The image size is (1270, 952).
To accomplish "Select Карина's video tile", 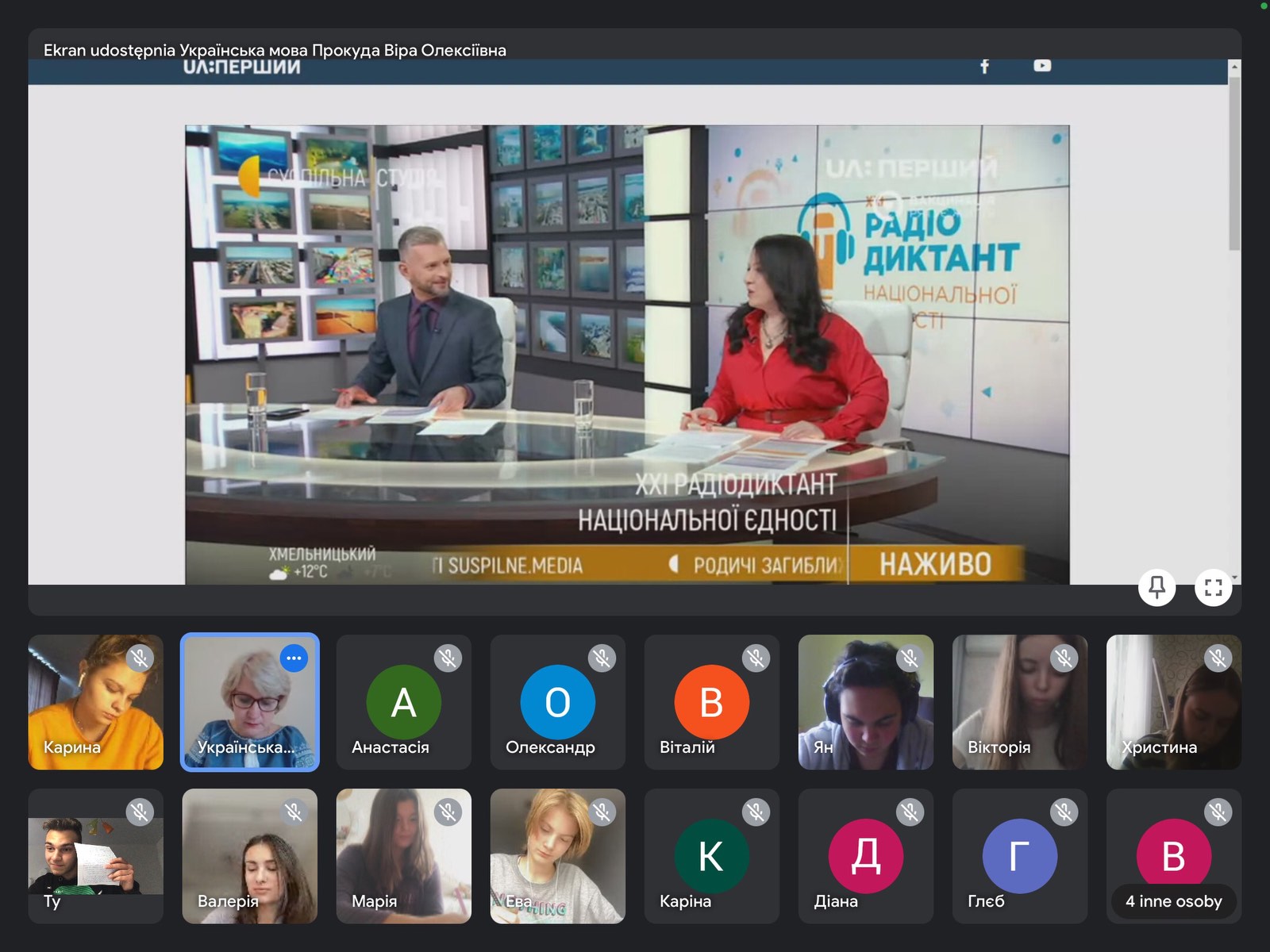I will [x=95, y=702].
